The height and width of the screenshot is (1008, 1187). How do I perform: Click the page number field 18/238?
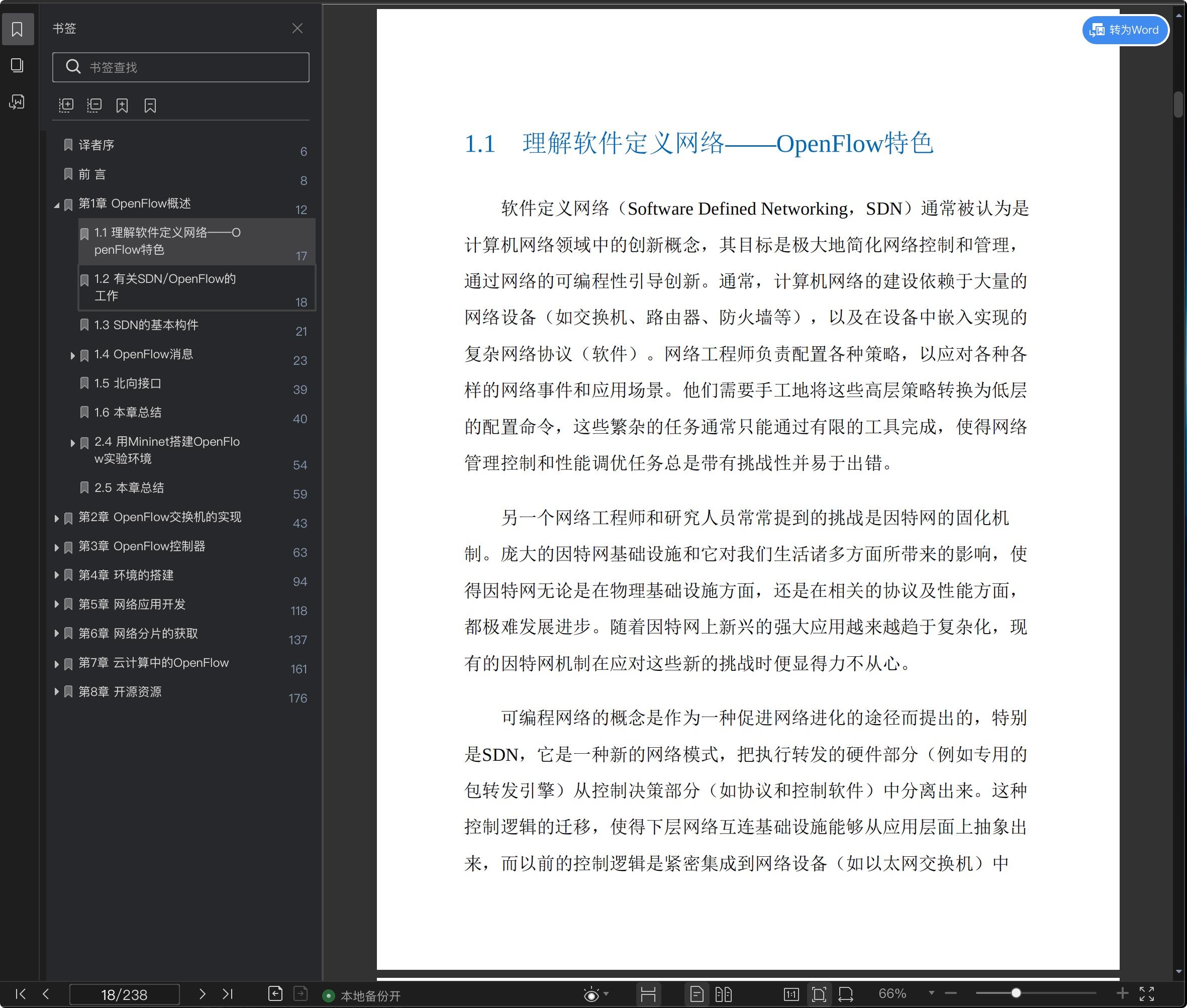coord(124,994)
